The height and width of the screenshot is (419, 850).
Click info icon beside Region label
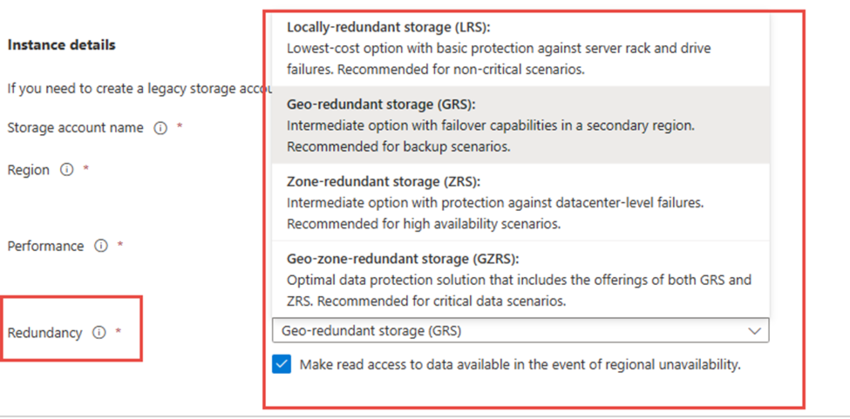(x=66, y=170)
